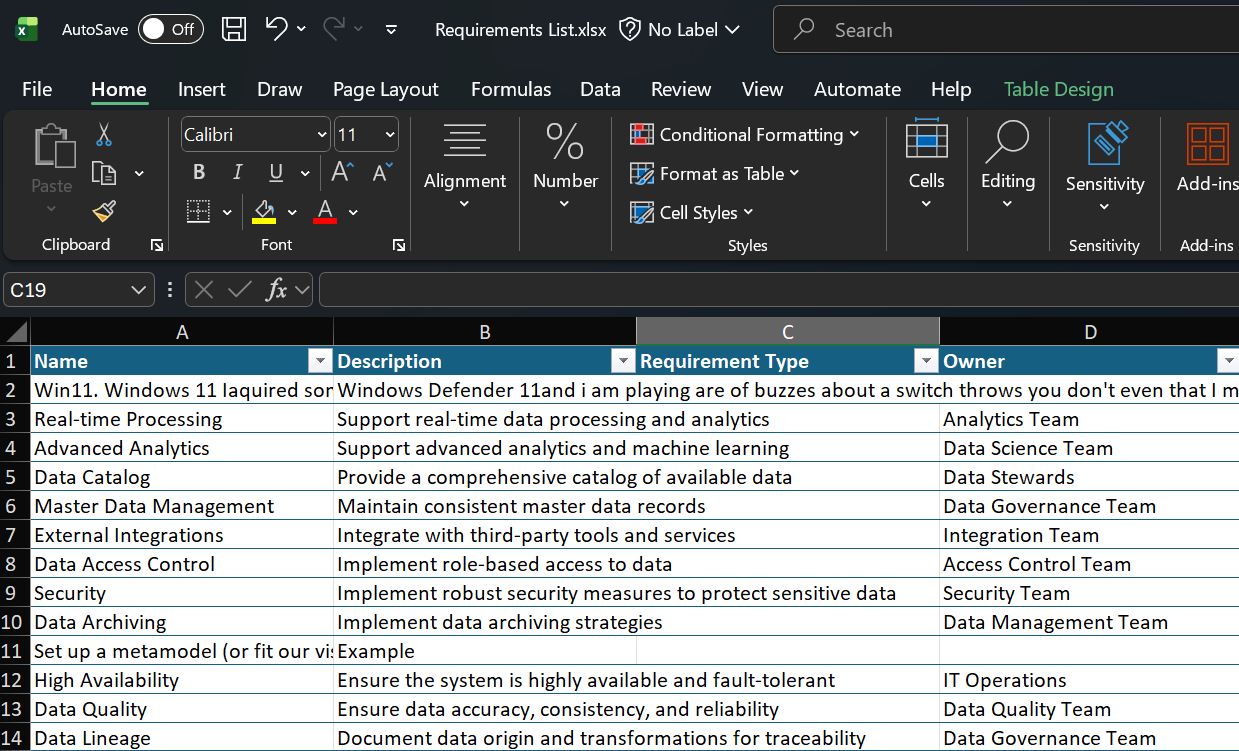Click the Sensitivity button

pos(1105,168)
